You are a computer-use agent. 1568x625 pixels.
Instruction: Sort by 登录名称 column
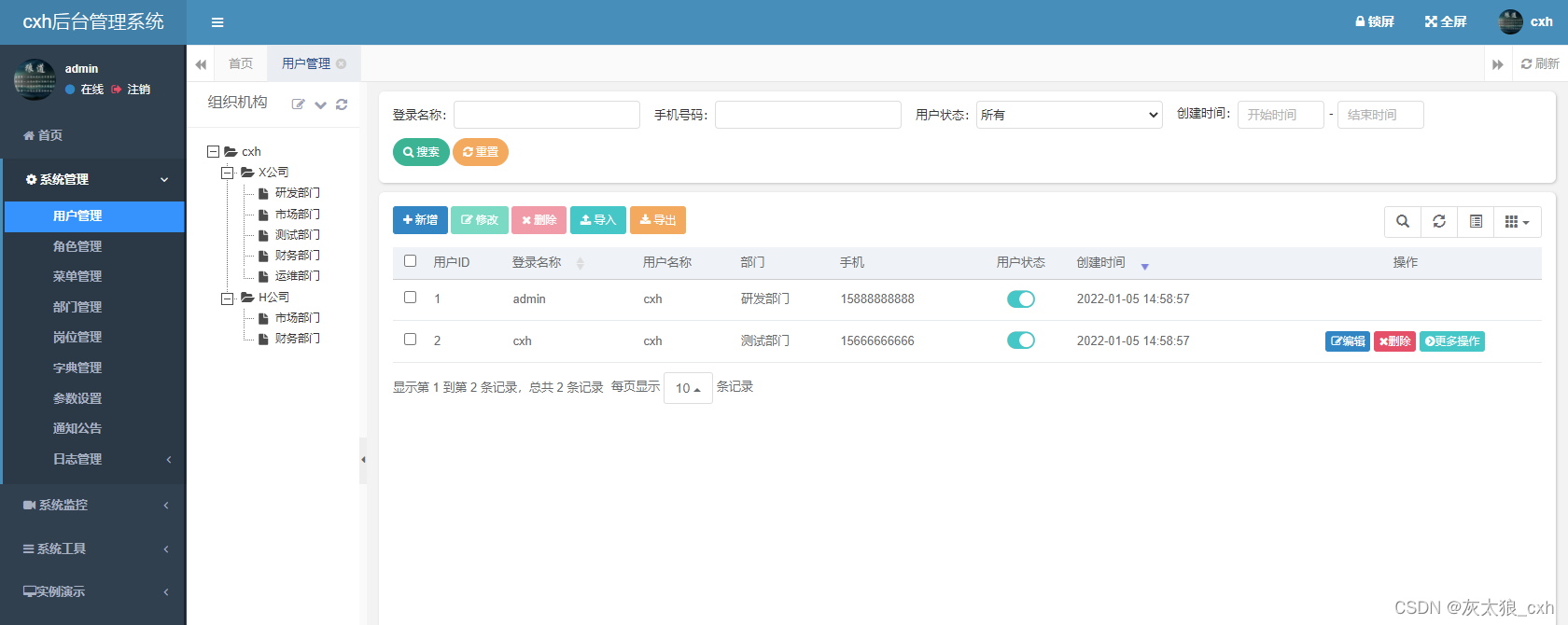tap(548, 263)
